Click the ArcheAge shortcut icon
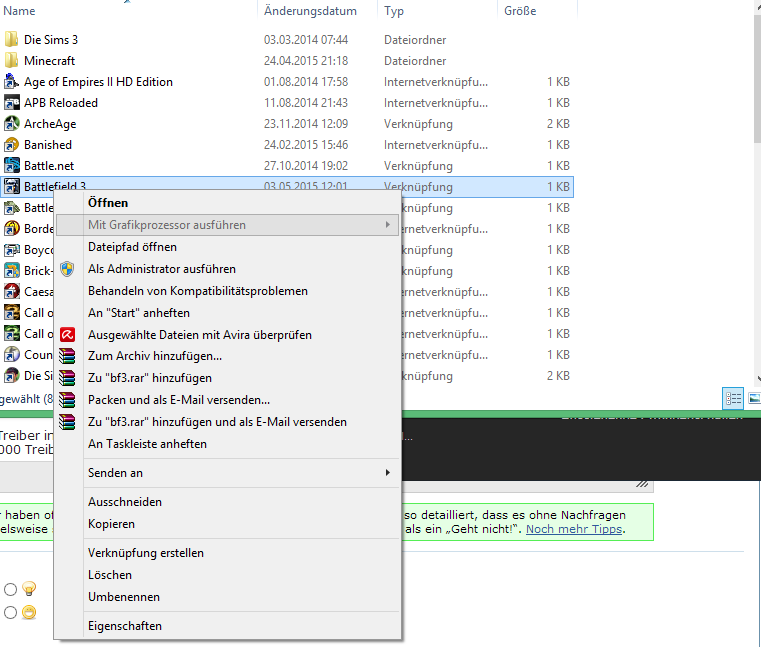The width and height of the screenshot is (761, 647). [12, 124]
